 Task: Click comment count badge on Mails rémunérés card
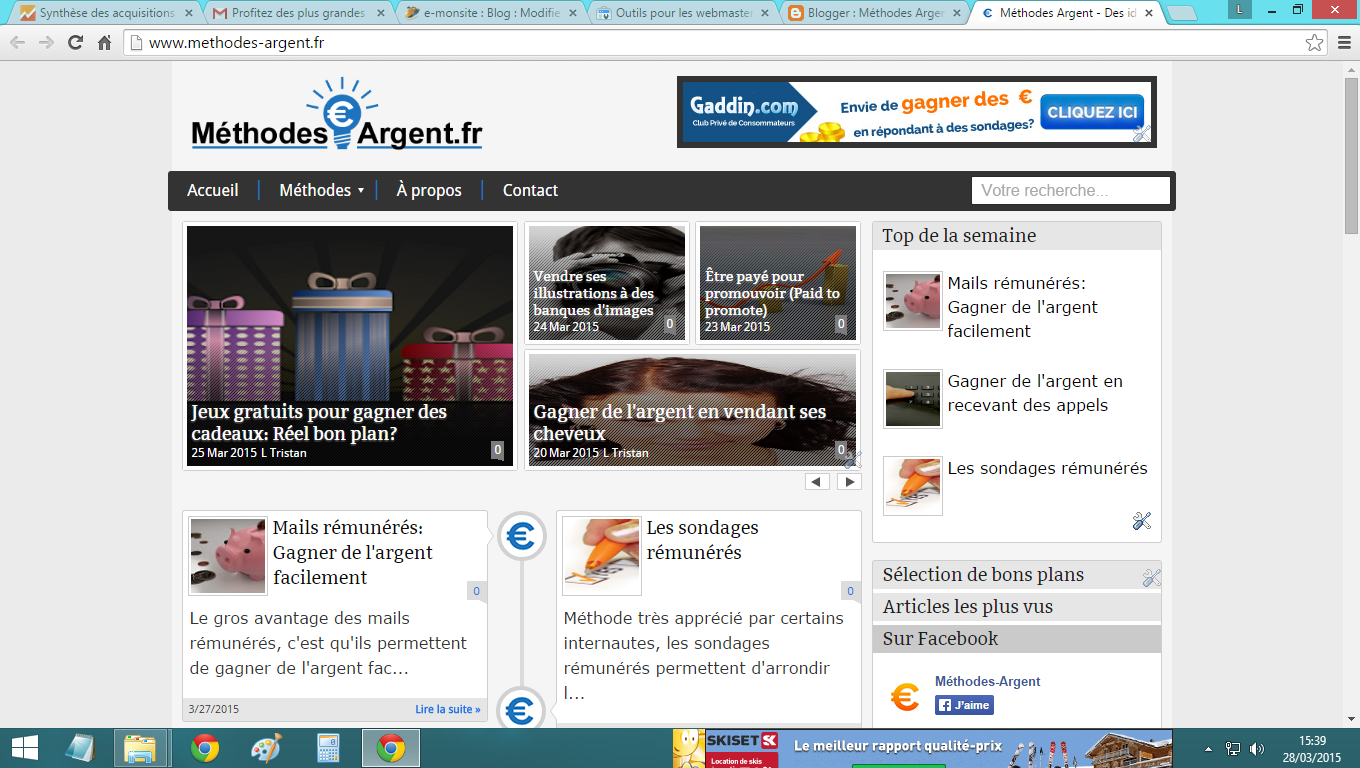[476, 591]
